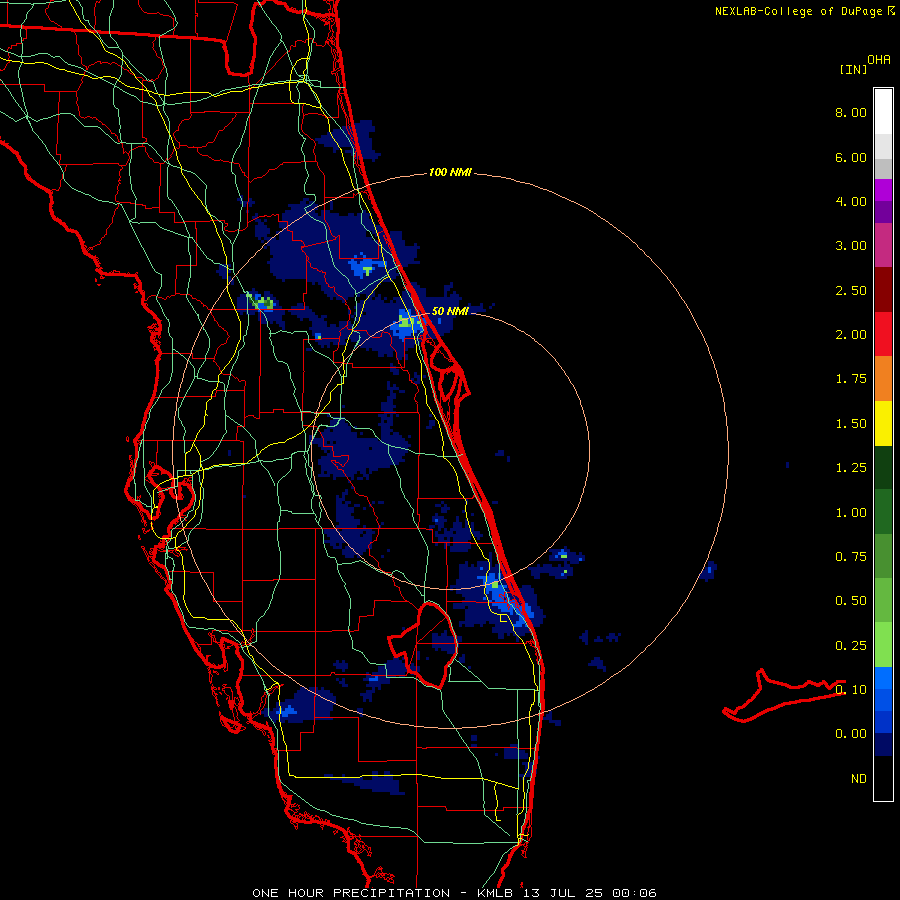Click the 0.10 legend value
Screen dimensions: 900x900
(851, 690)
